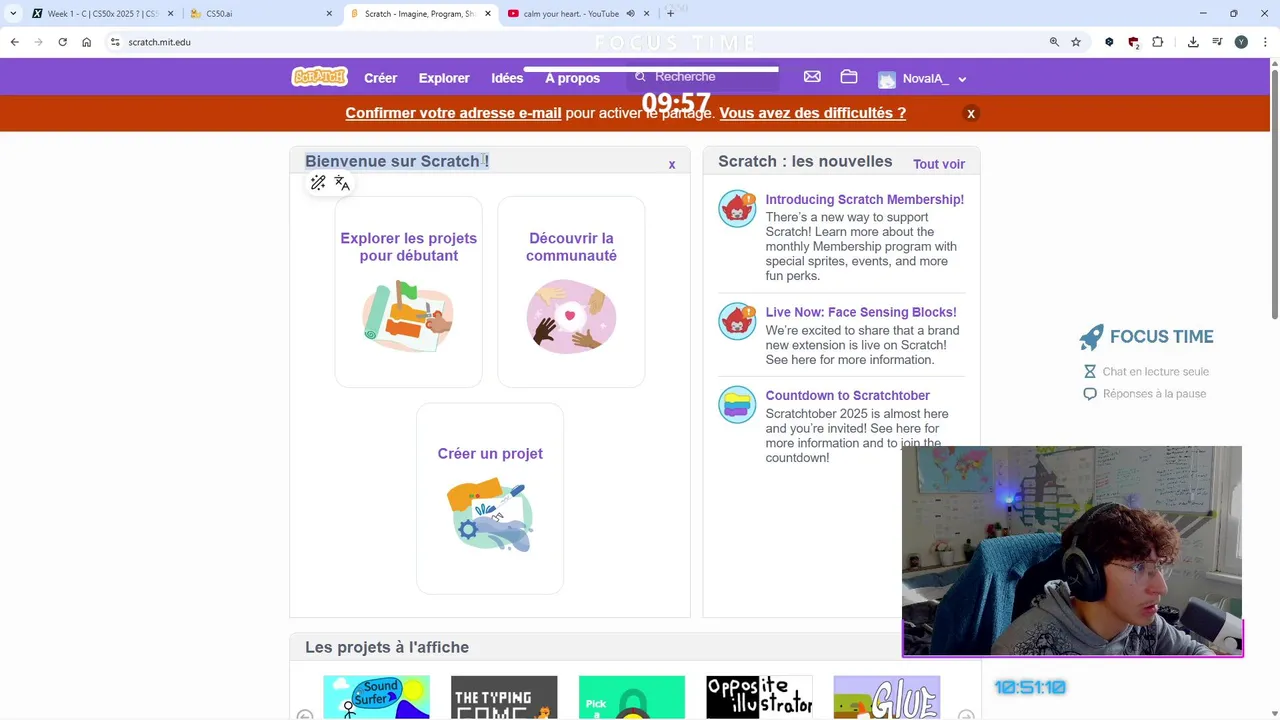The height and width of the screenshot is (720, 1280).
Task: Click the NovaIA_ profile avatar
Action: pos(887,79)
